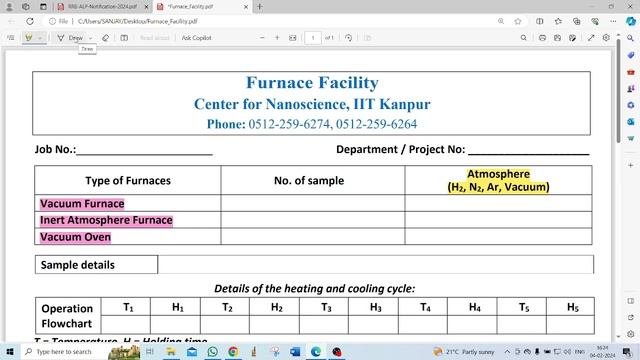
Task: Open sidebar Tools briefcase icon
Action: click(631, 72)
